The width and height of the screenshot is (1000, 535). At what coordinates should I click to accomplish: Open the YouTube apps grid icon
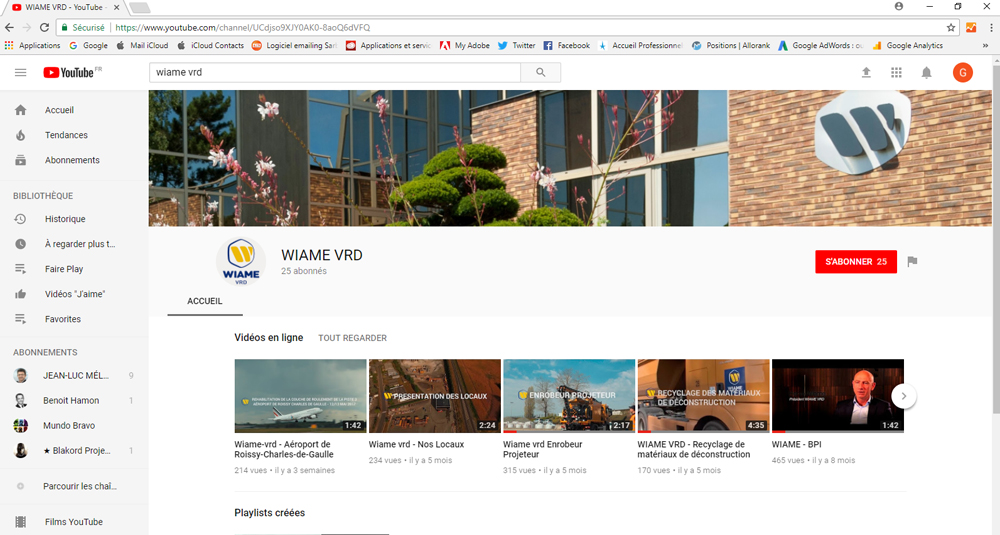[896, 73]
